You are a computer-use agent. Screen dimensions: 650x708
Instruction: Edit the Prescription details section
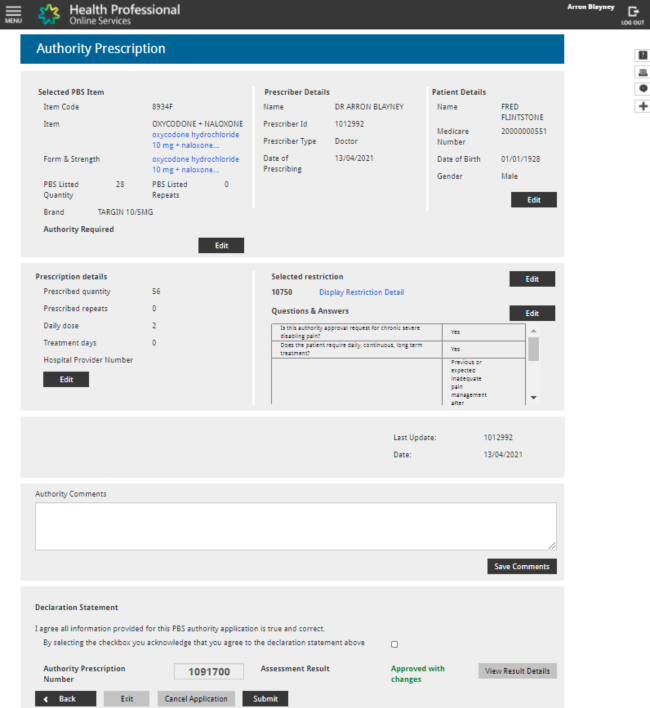(x=66, y=379)
